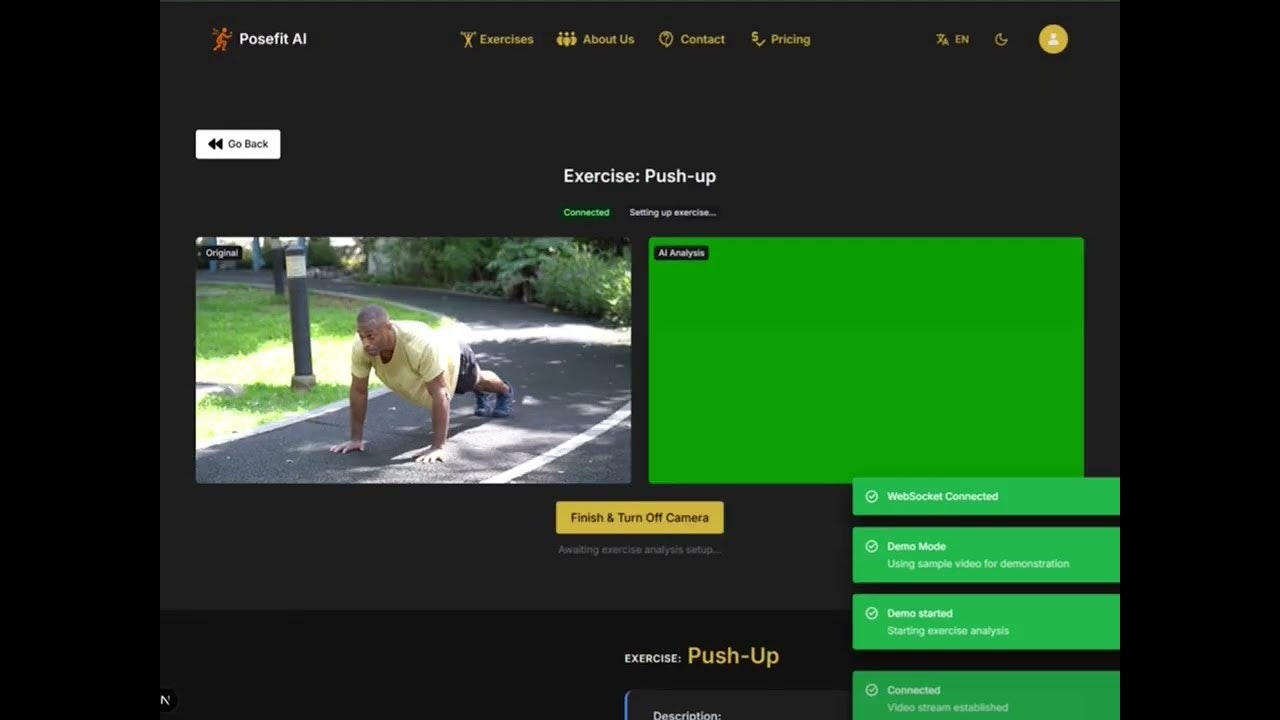Image resolution: width=1280 pixels, height=720 pixels.
Task: Select Pricing from the navigation bar
Action: (x=781, y=39)
